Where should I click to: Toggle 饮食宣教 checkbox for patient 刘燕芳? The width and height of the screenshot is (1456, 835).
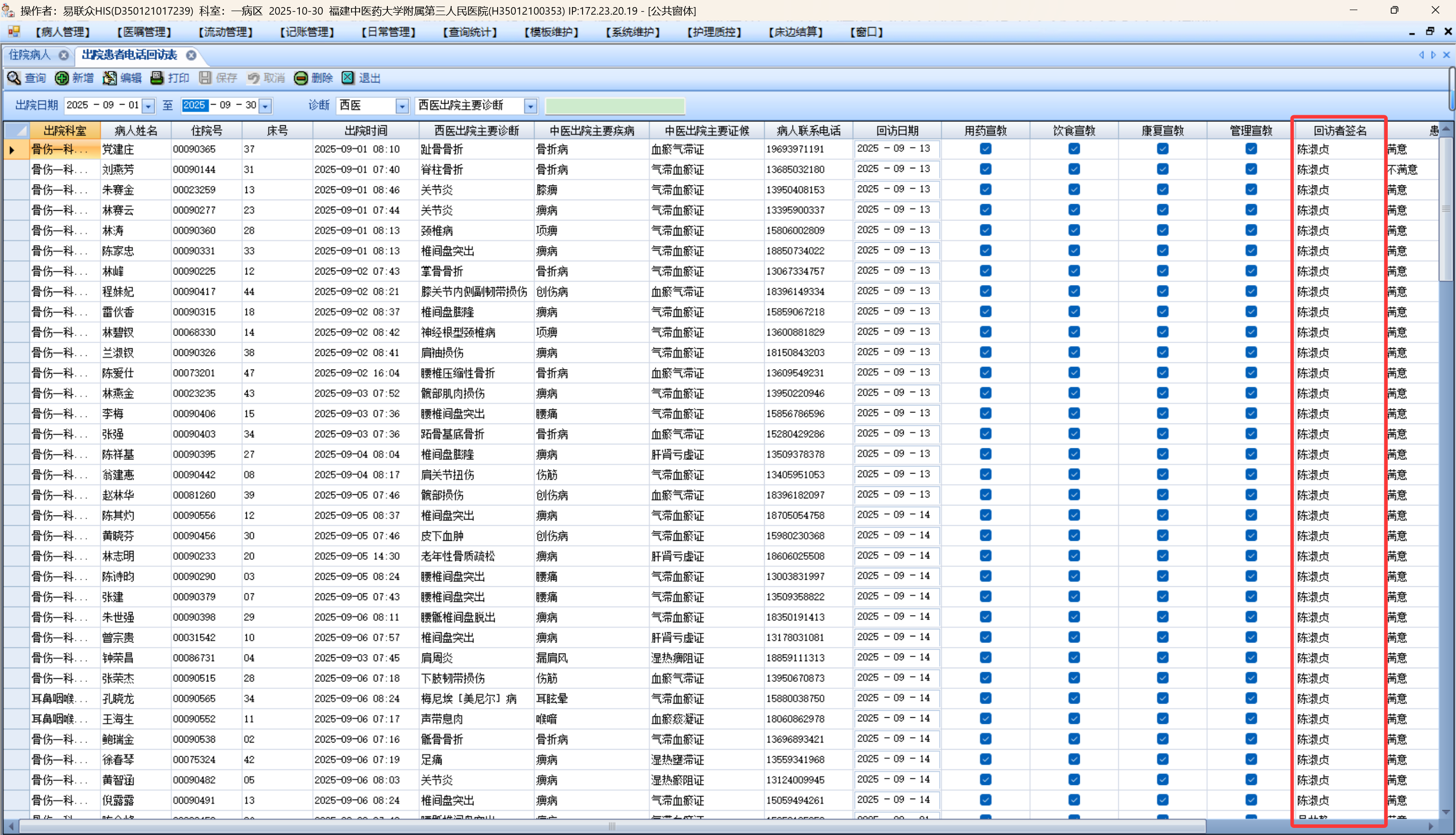pyautogui.click(x=1074, y=169)
